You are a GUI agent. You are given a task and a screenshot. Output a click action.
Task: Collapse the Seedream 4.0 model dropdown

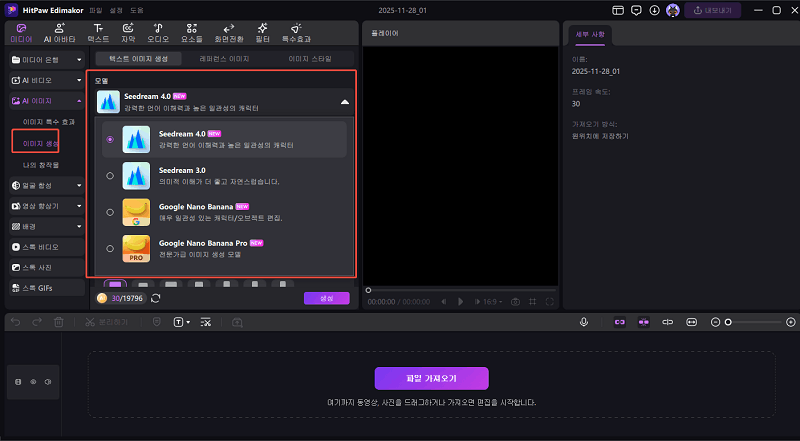(345, 102)
